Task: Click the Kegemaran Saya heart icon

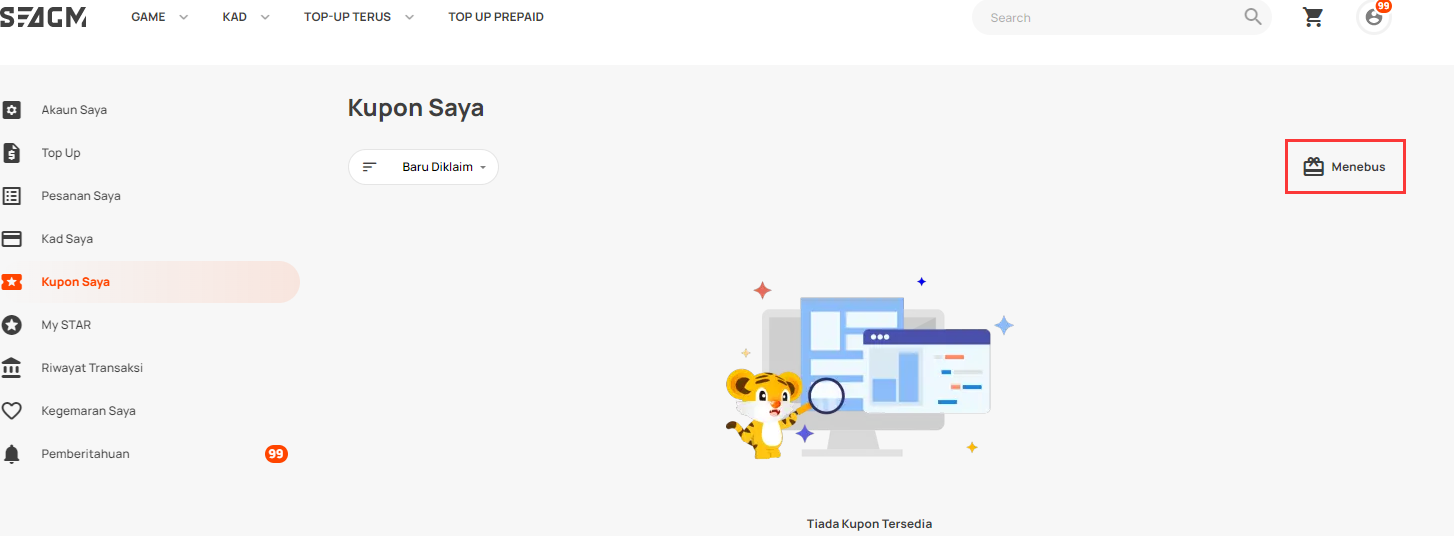Action: tap(12, 411)
